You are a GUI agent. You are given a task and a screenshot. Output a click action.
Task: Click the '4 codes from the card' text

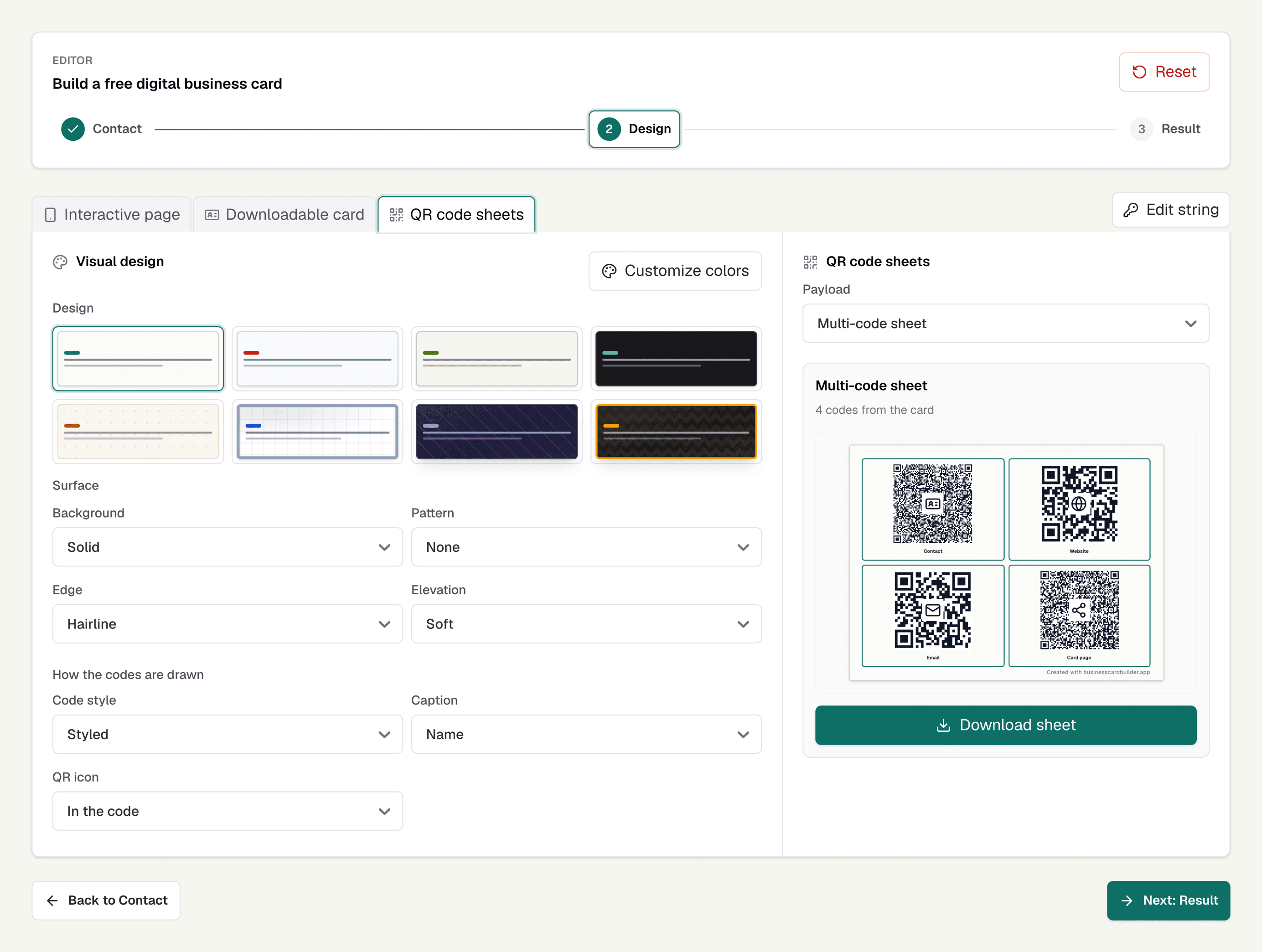click(874, 410)
